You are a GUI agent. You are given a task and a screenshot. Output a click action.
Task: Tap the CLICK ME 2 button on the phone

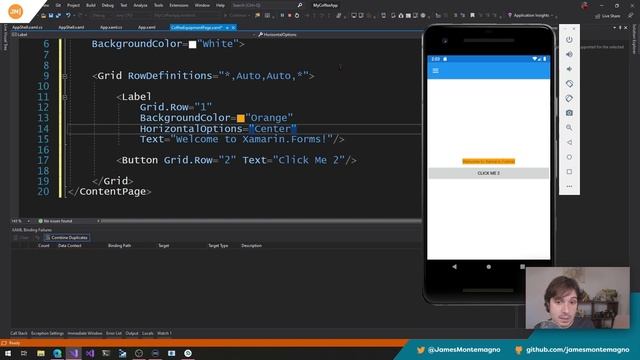pyautogui.click(x=489, y=173)
